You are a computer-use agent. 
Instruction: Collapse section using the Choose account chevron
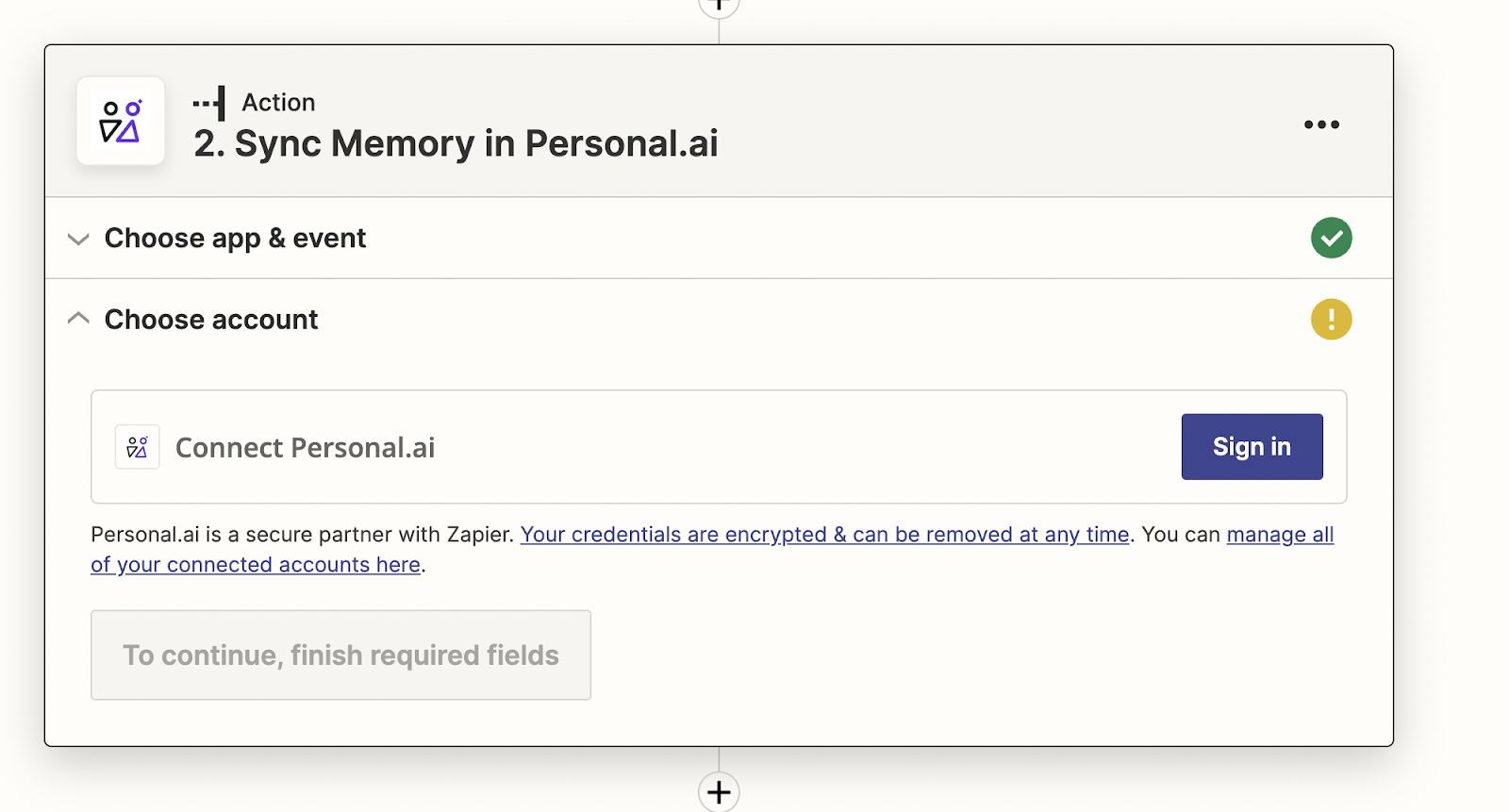click(78, 319)
